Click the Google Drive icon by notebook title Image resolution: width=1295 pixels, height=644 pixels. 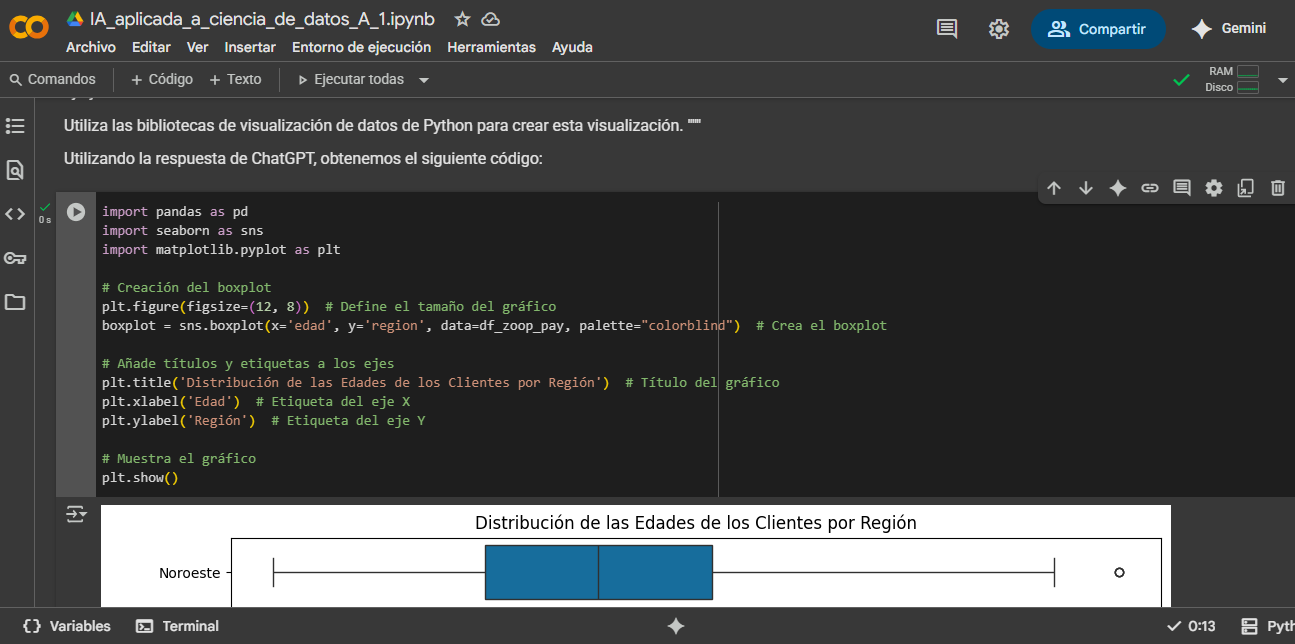click(75, 19)
